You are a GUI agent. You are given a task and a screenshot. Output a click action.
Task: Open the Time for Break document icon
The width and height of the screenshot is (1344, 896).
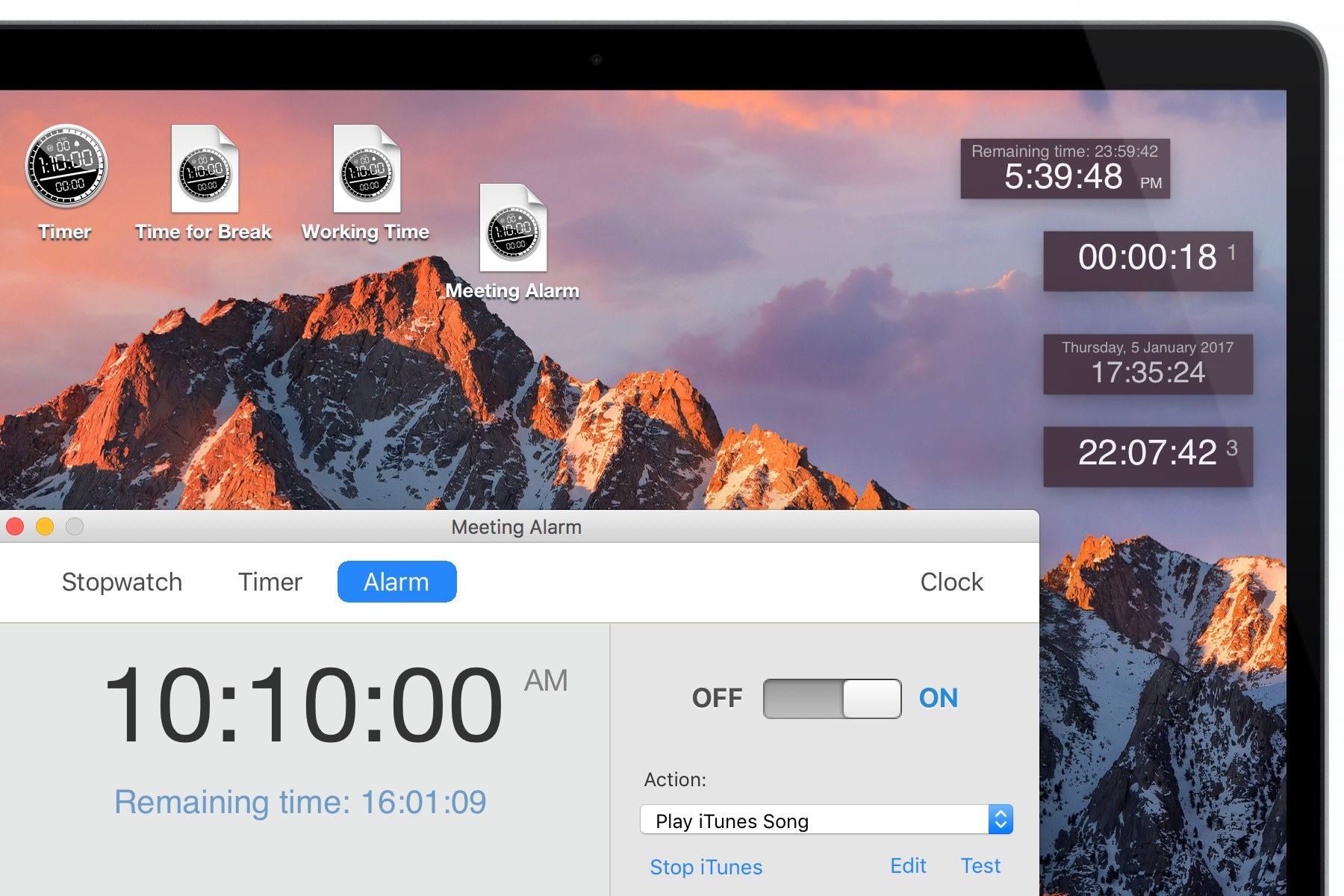(x=205, y=169)
